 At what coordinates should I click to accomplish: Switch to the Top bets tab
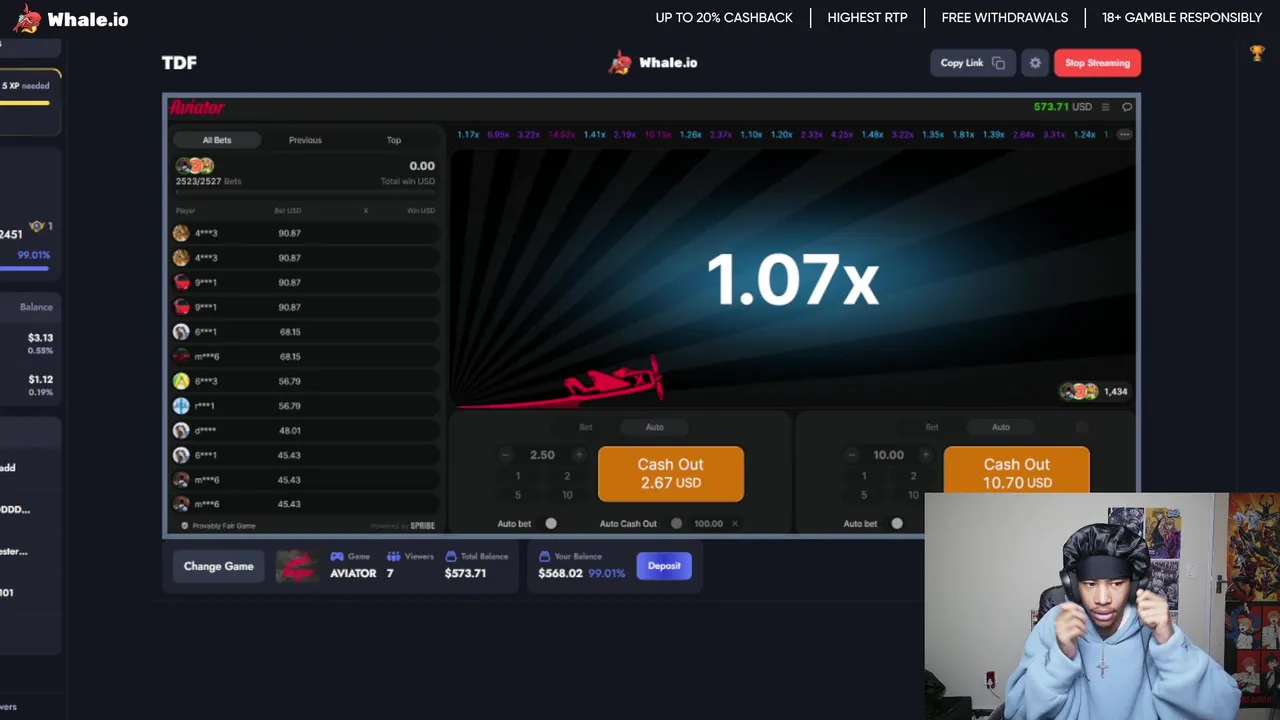(x=394, y=140)
